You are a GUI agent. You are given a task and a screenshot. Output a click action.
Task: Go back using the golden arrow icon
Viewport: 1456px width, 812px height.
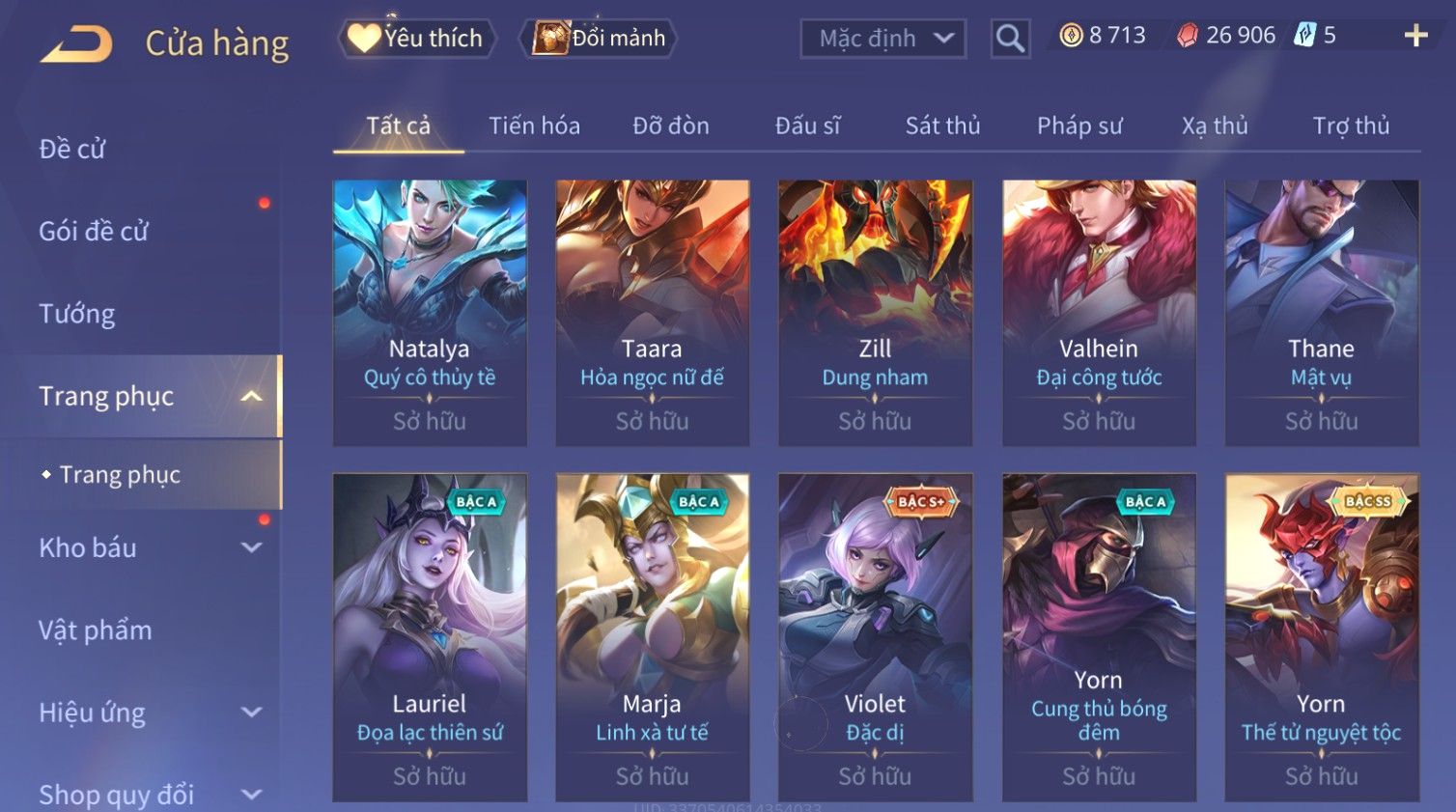pyautogui.click(x=76, y=43)
